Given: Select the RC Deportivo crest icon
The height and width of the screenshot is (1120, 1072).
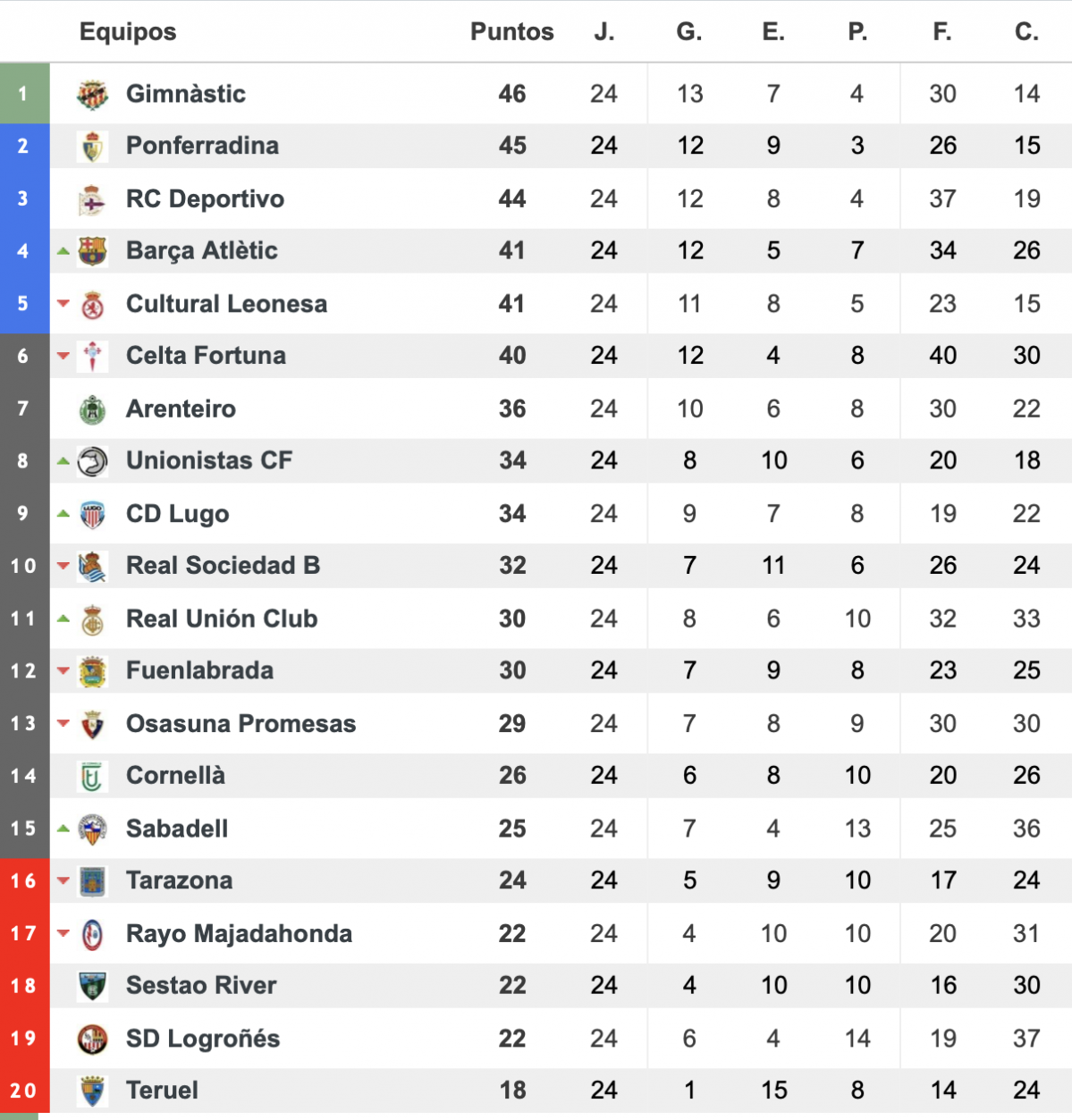Looking at the screenshot, I should pyautogui.click(x=92, y=199).
